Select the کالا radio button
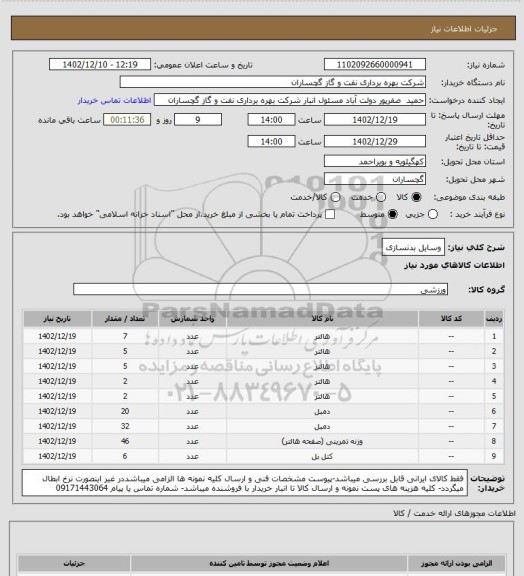Viewport: 524px width, 576px height. [416, 197]
